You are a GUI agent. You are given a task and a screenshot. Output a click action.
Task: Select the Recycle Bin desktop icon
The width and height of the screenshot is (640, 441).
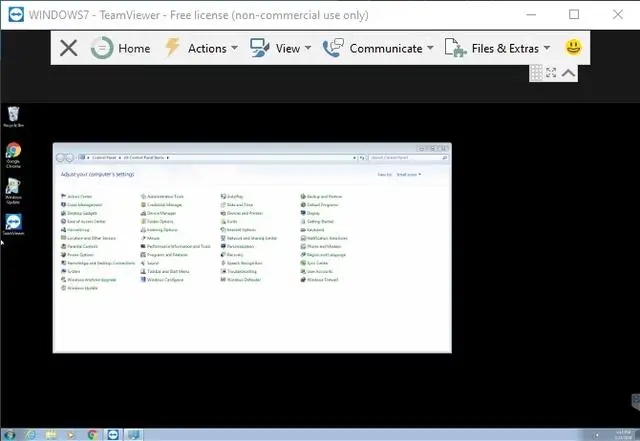coord(13,117)
